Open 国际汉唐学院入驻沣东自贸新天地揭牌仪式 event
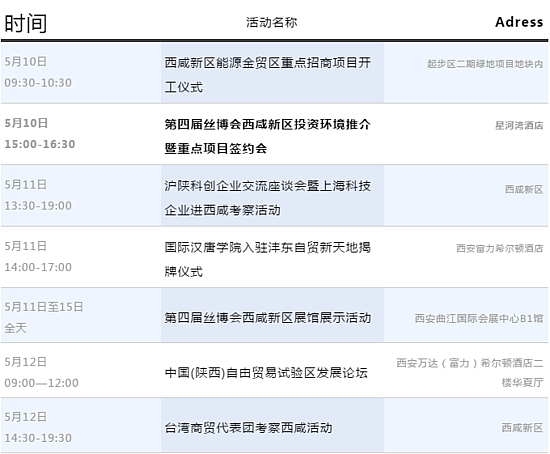Viewport: 550px width, 454px height. point(268,259)
